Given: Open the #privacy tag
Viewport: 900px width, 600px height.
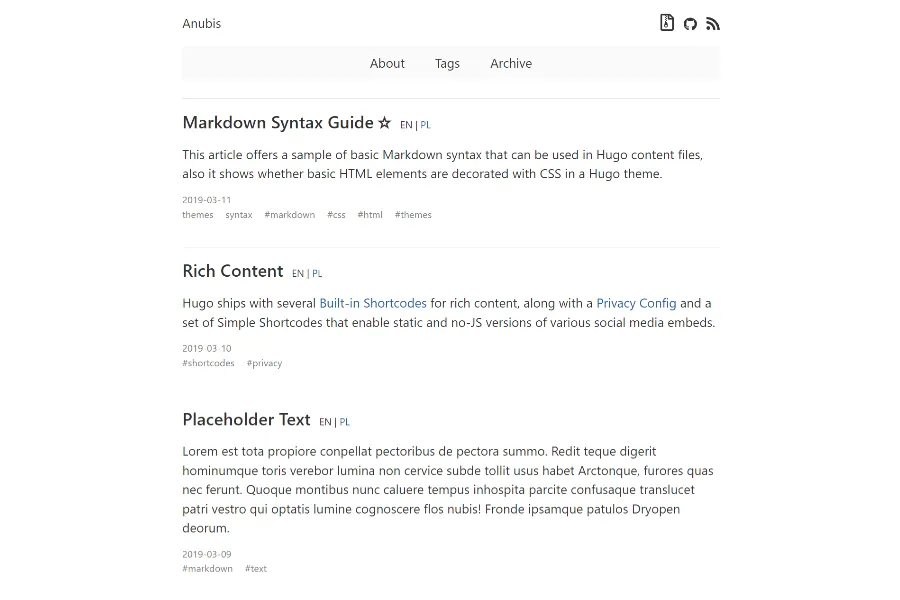Looking at the screenshot, I should click(265, 363).
